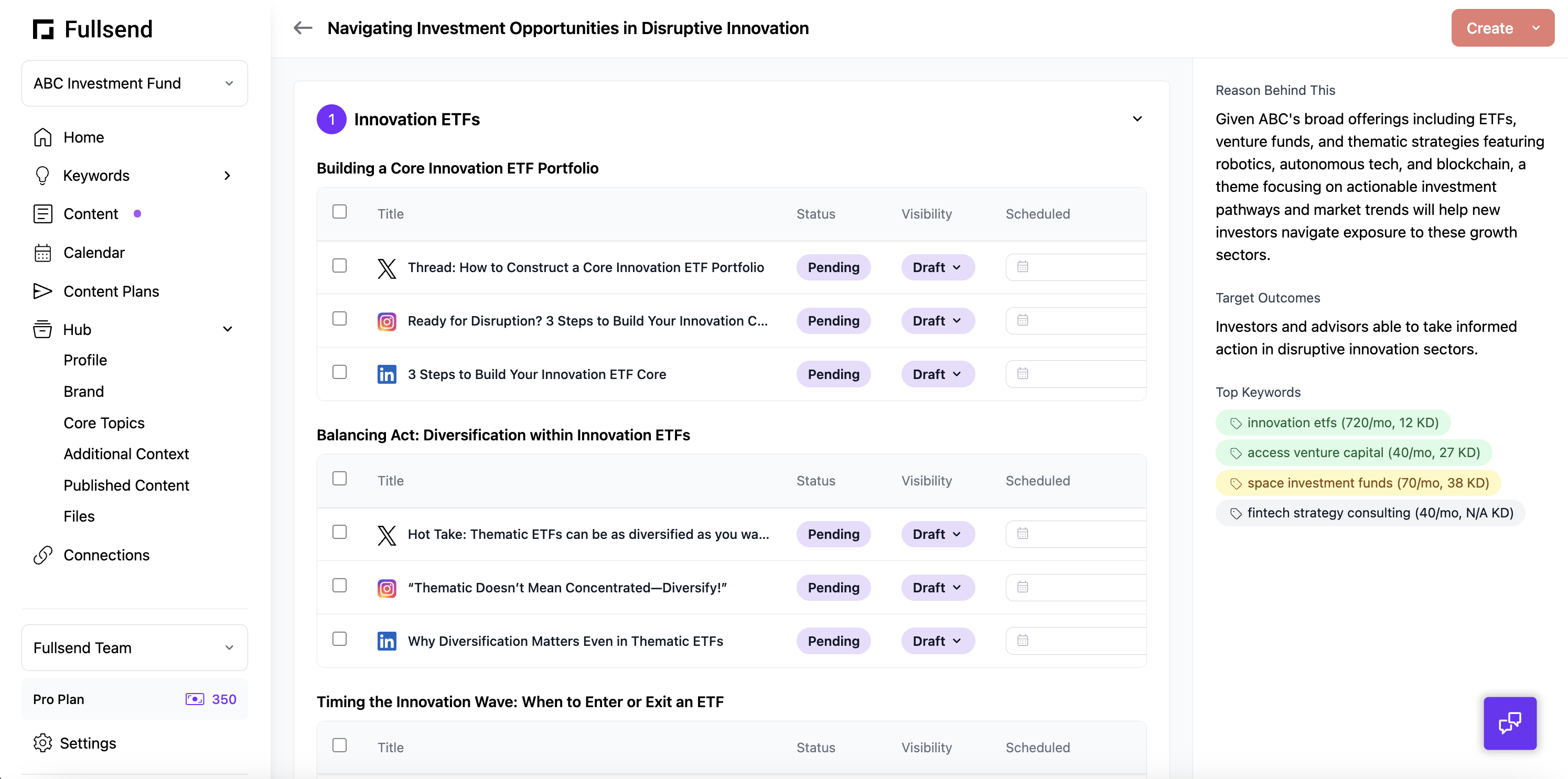Check the Ready for Disruption row
Screen dimensions: 1568x779
340,319
